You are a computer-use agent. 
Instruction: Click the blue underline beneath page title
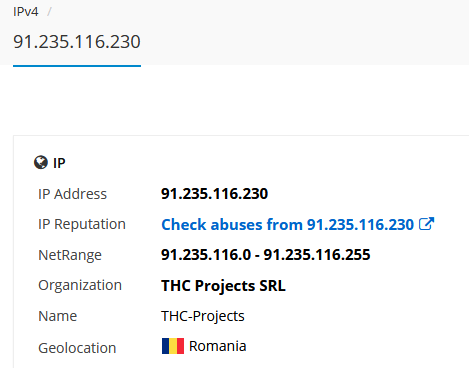(77, 66)
